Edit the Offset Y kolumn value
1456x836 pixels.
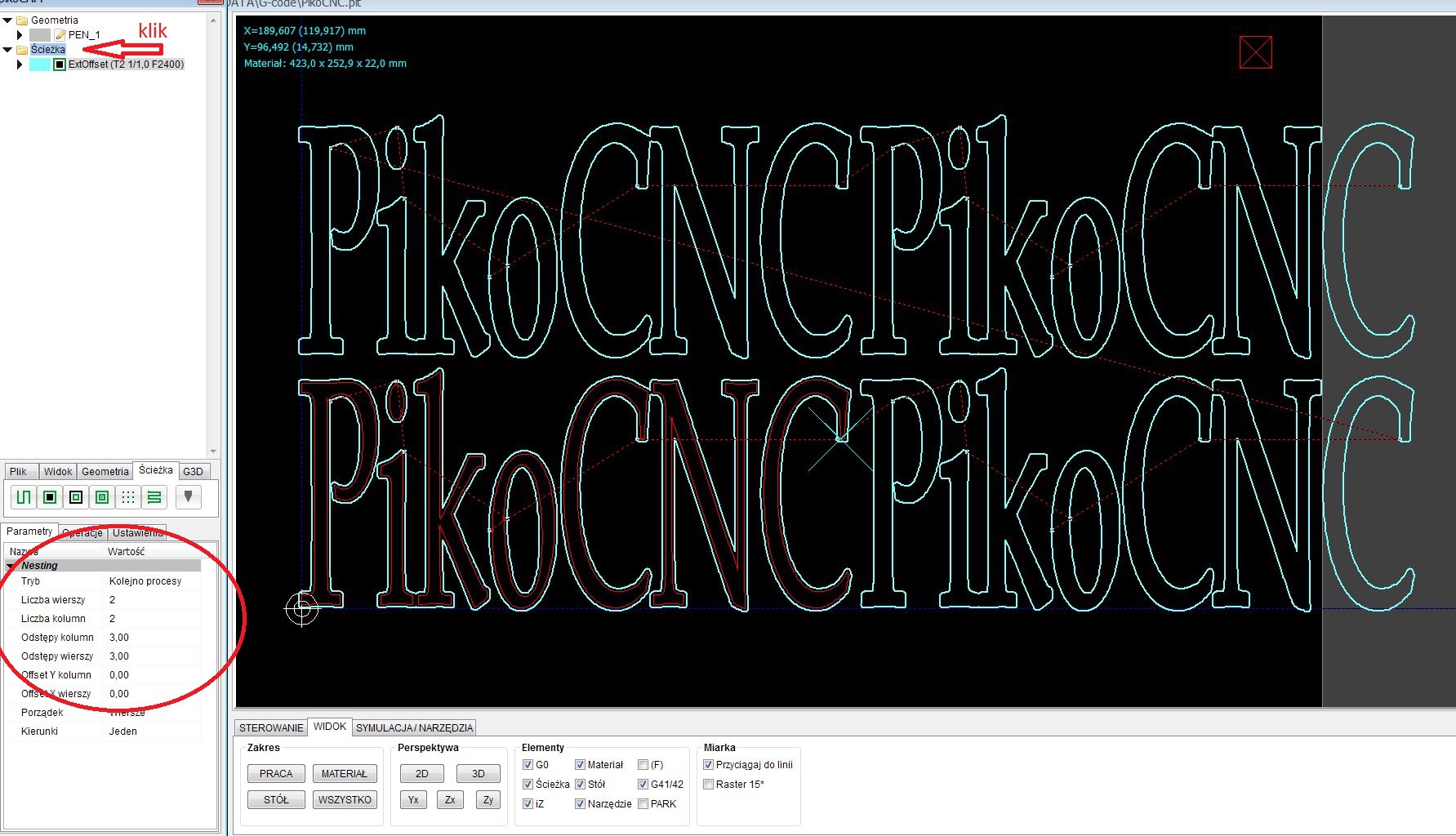tap(153, 675)
